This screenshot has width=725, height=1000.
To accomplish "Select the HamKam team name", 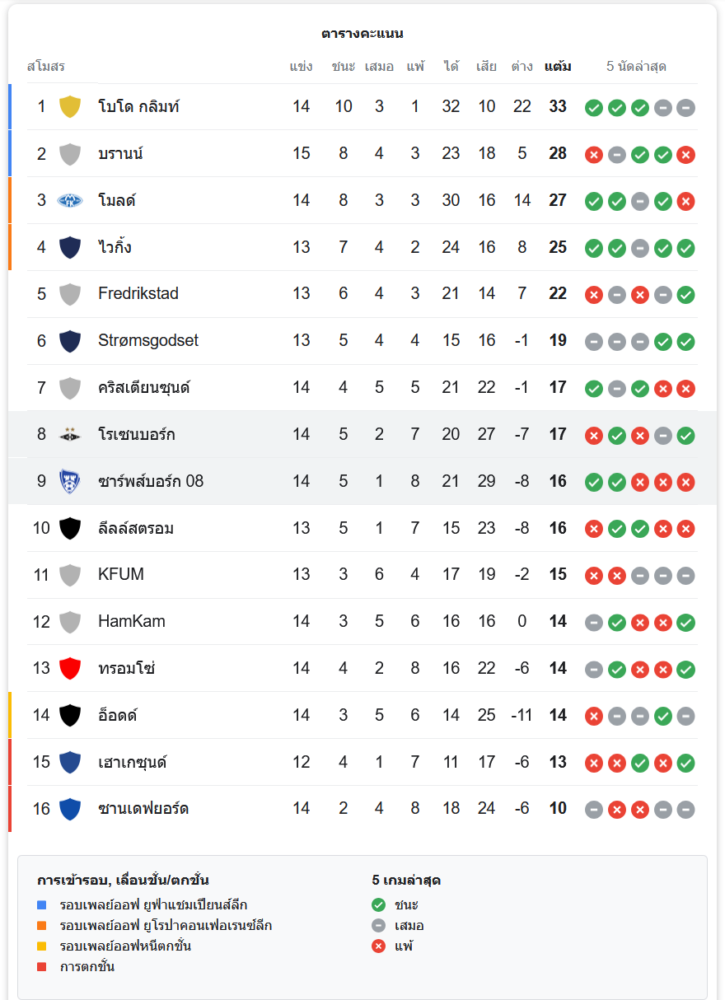I will pyautogui.click(x=132, y=621).
